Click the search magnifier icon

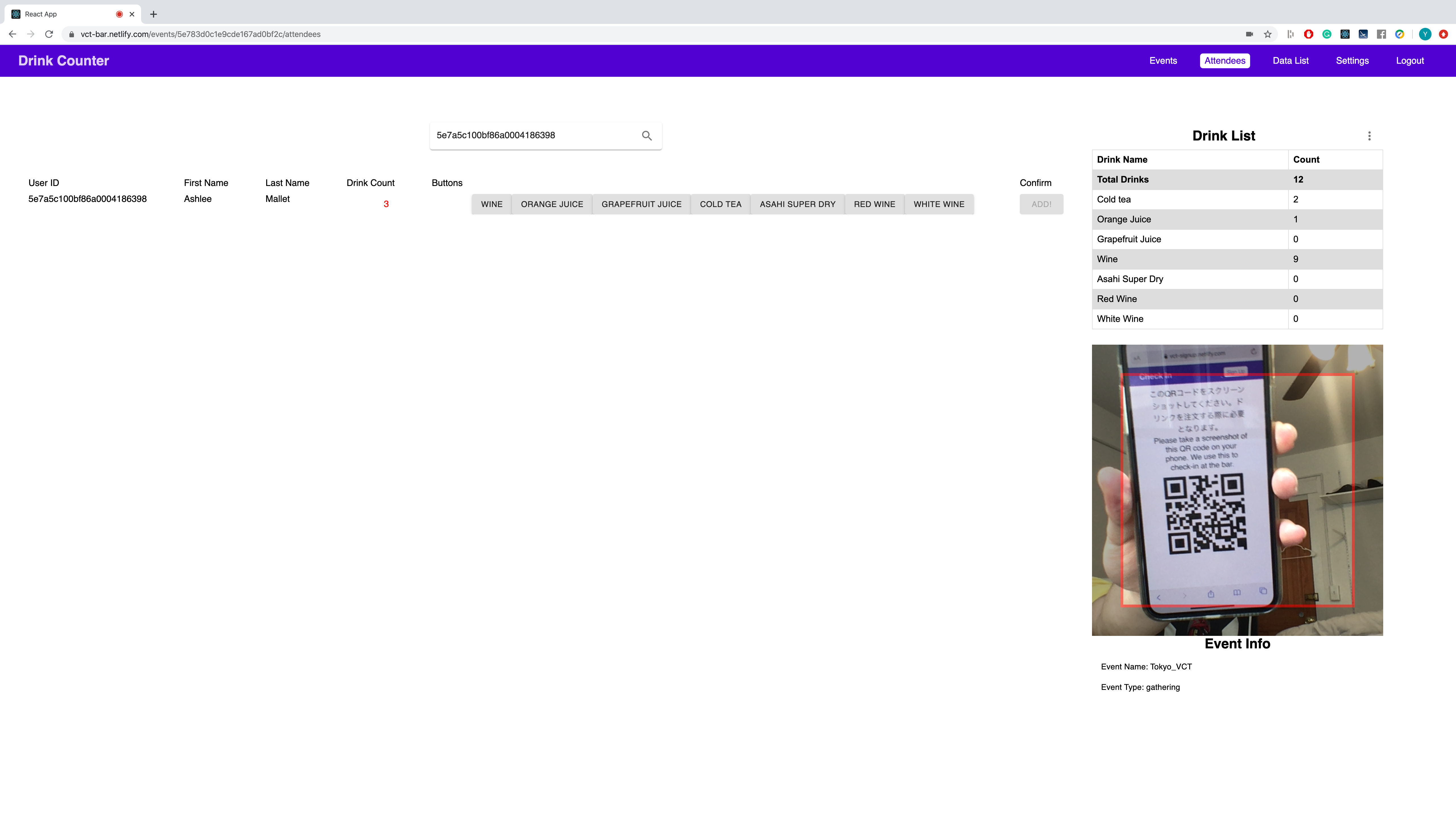pyautogui.click(x=647, y=136)
